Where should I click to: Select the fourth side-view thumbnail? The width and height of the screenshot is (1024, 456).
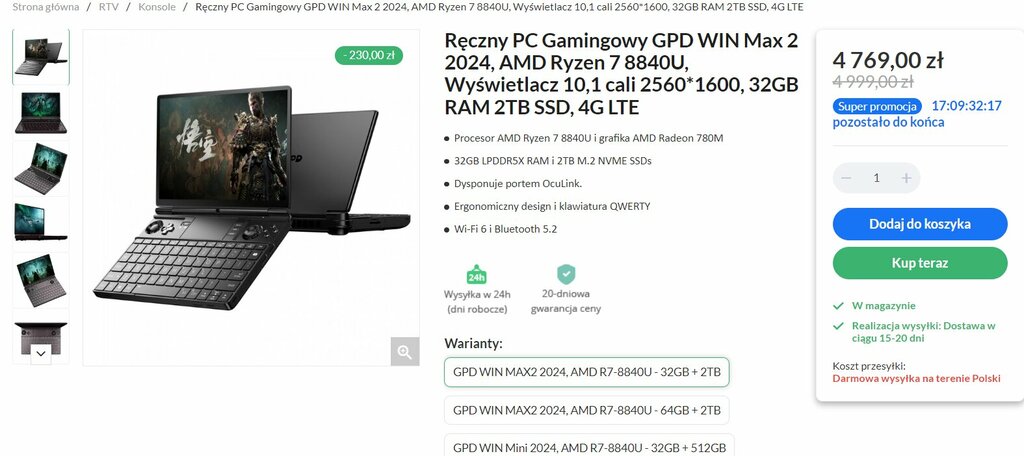click(x=40, y=223)
